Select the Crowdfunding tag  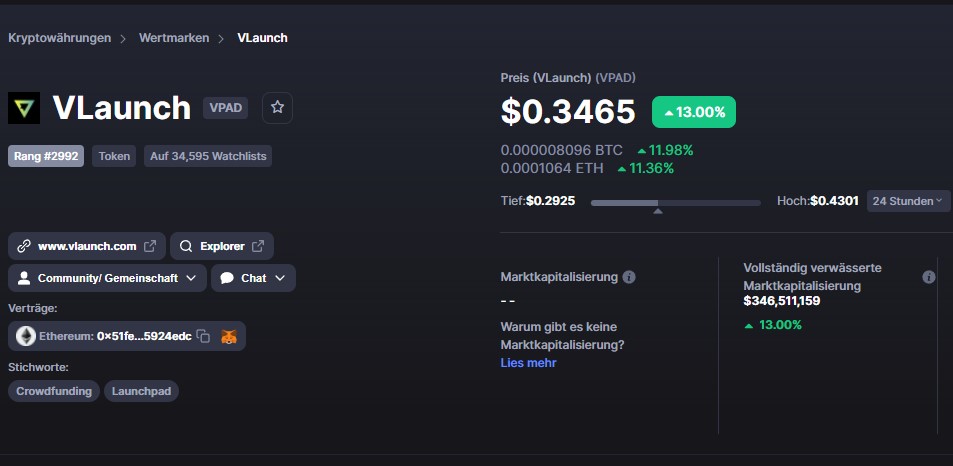click(x=53, y=391)
